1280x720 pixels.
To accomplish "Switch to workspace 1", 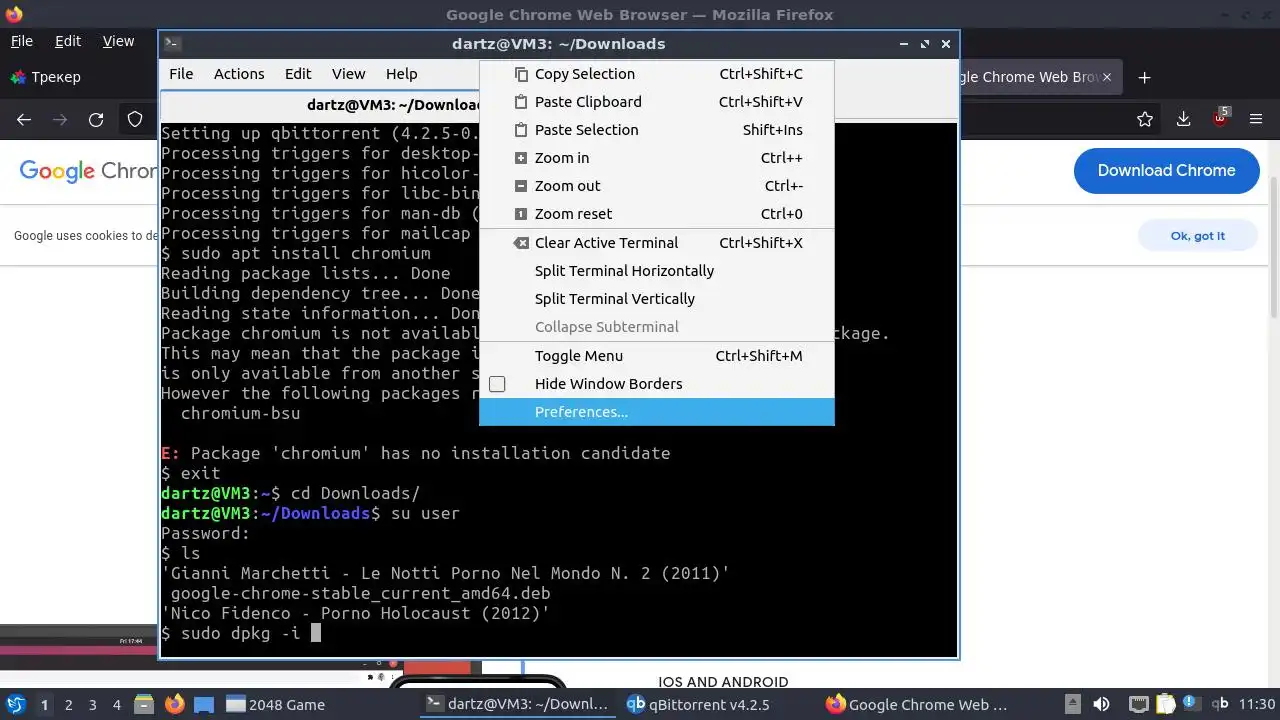I will 44,705.
